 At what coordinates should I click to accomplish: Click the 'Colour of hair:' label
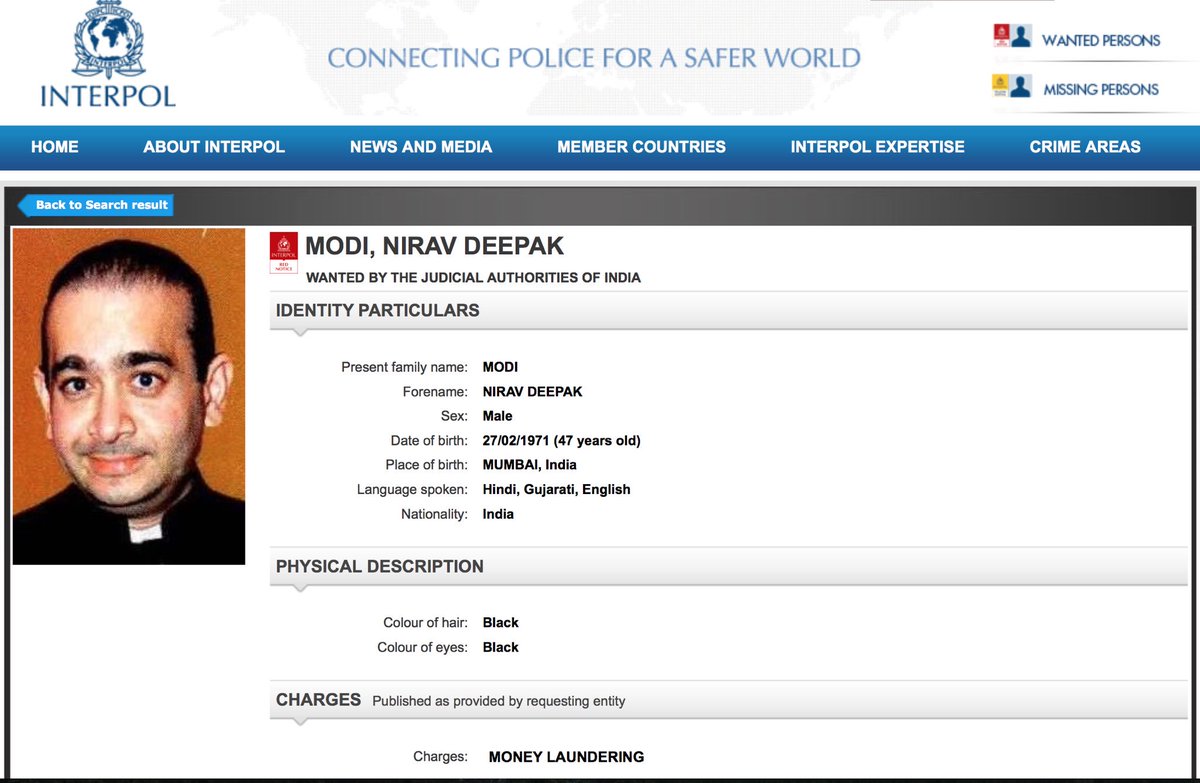point(425,623)
